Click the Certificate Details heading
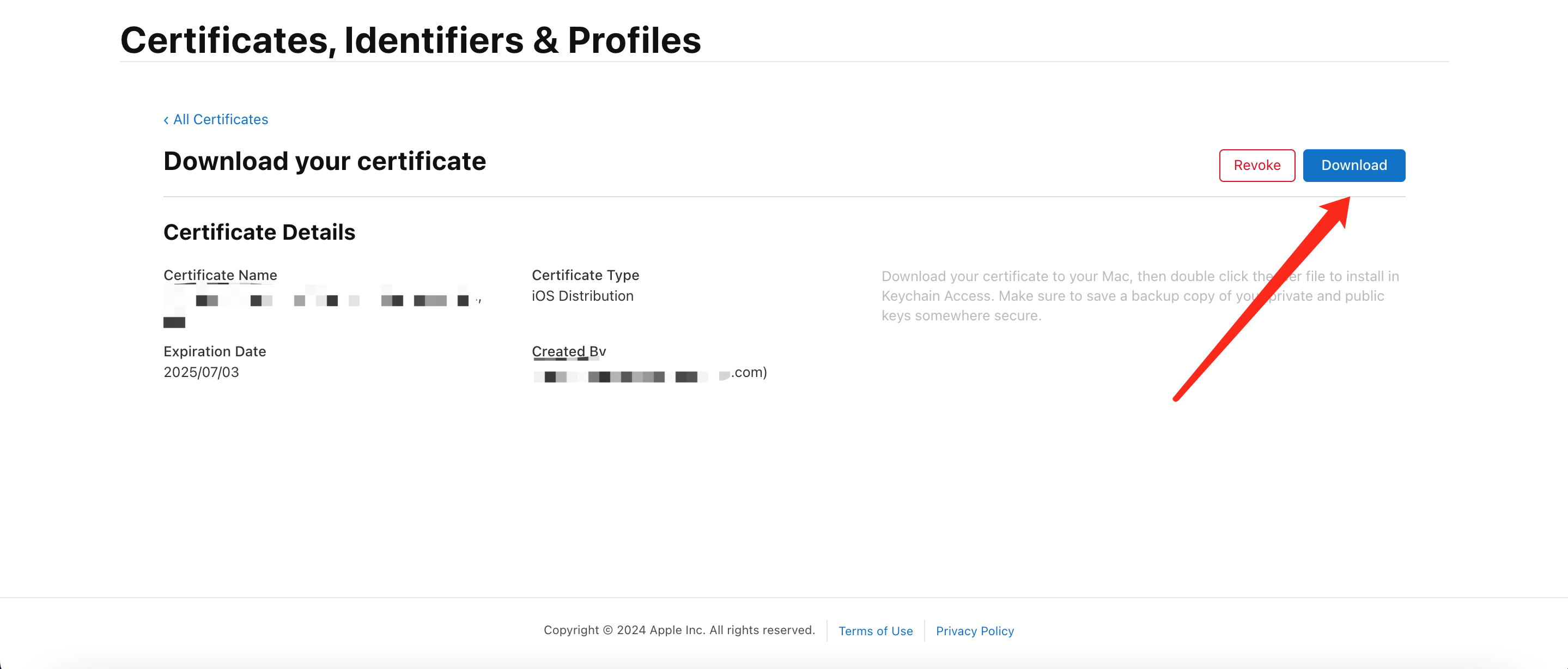Screen dimensions: 1568x669 (x=259, y=232)
